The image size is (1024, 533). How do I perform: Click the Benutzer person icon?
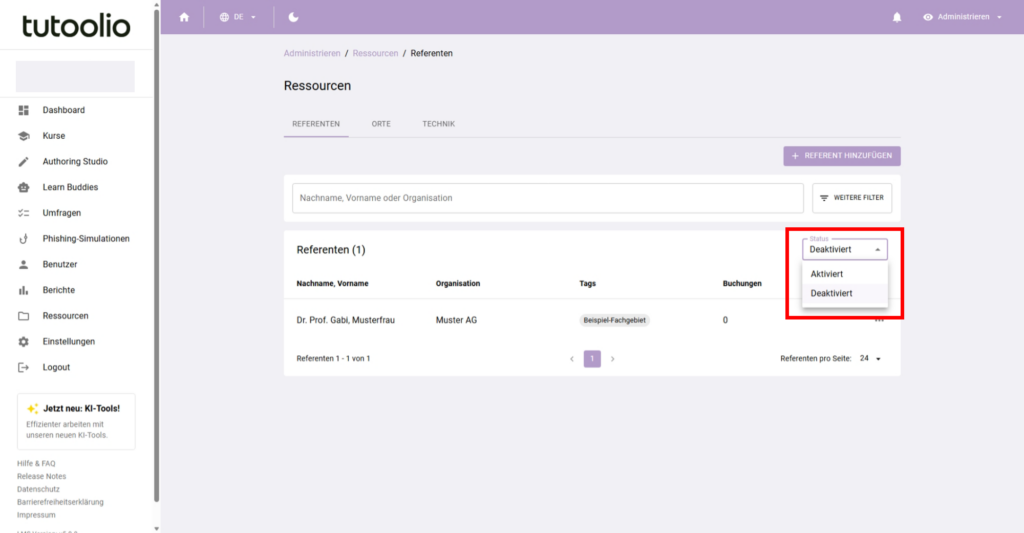pos(24,265)
